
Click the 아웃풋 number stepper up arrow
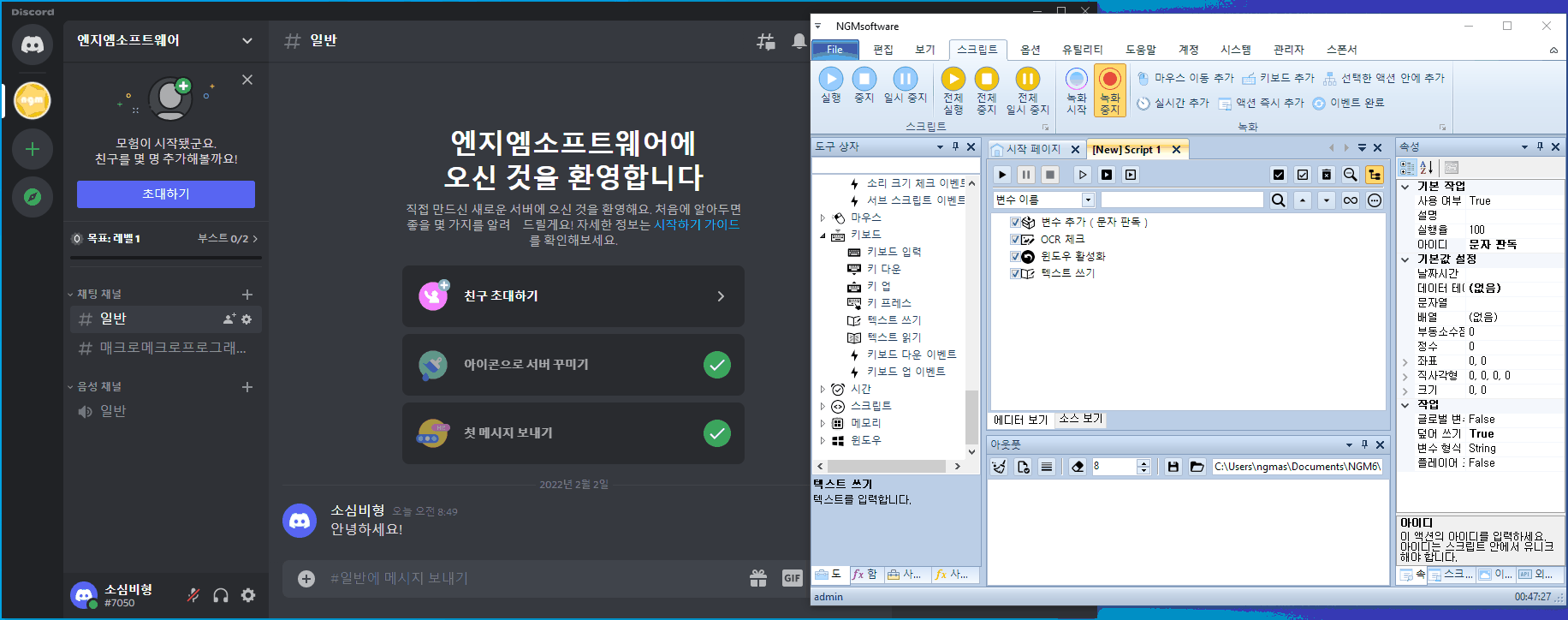click(1143, 462)
